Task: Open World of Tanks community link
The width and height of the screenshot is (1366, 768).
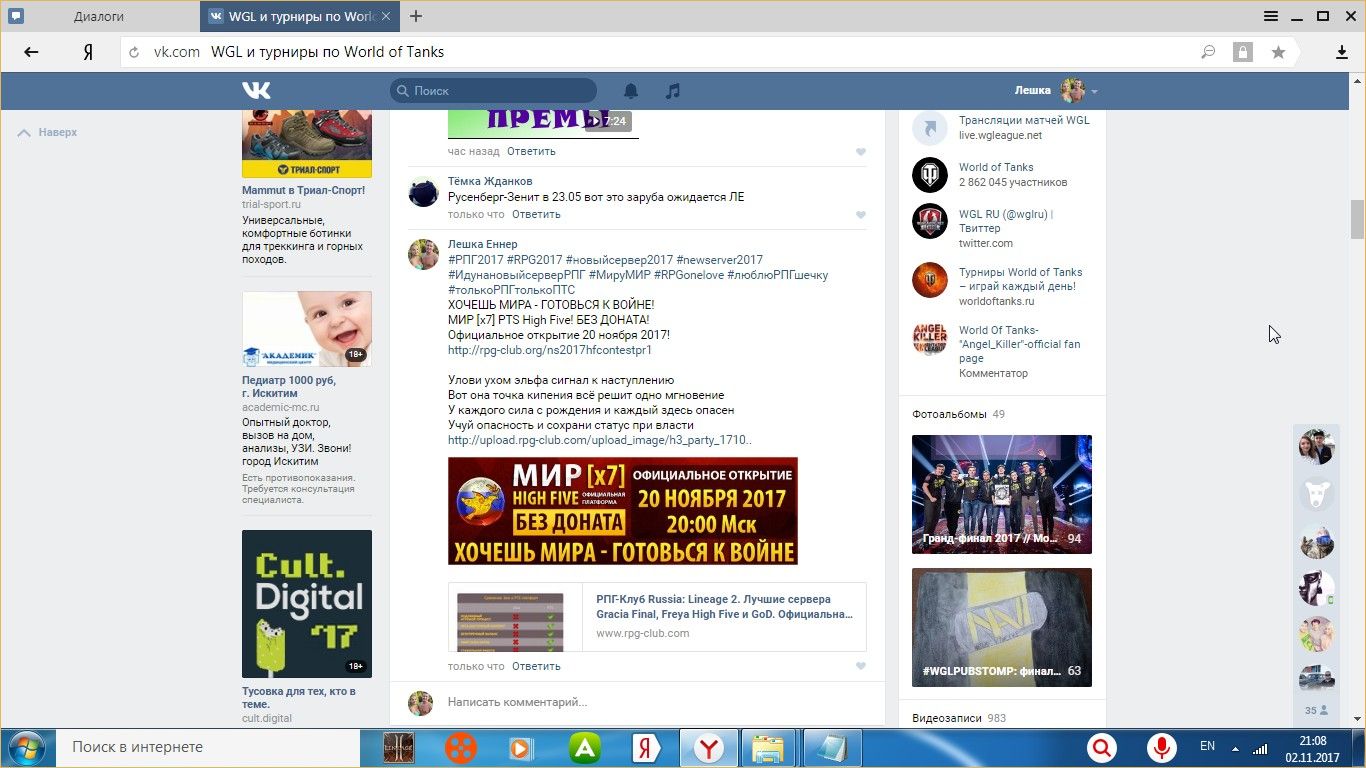Action: [996, 167]
